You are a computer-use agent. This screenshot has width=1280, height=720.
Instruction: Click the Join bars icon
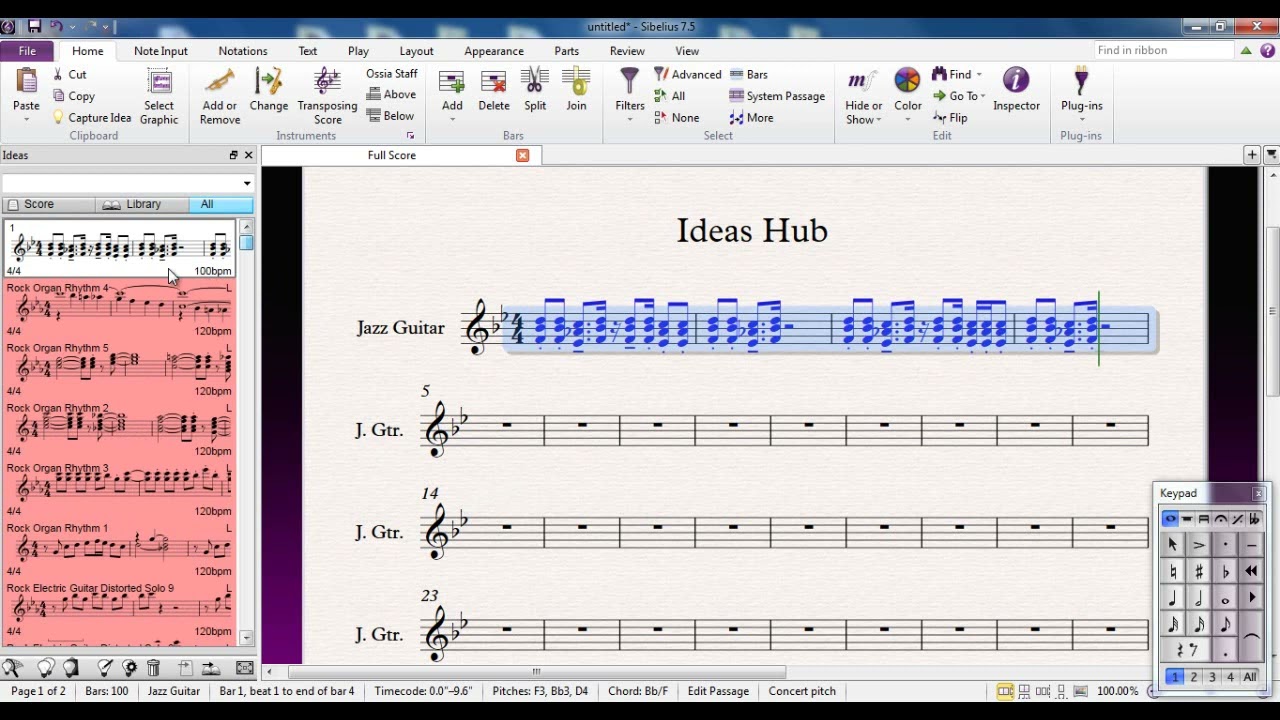click(576, 81)
